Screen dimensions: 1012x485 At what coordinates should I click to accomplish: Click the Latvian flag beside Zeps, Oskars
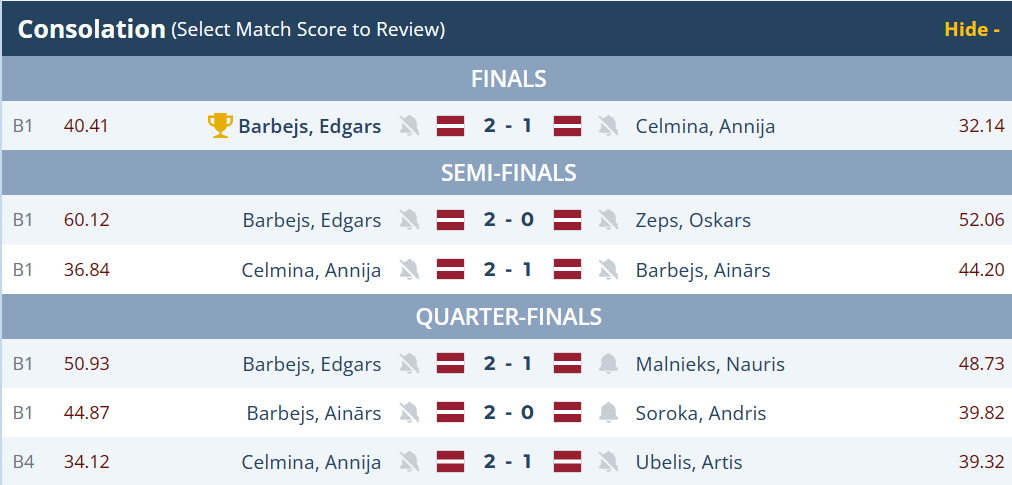click(568, 220)
